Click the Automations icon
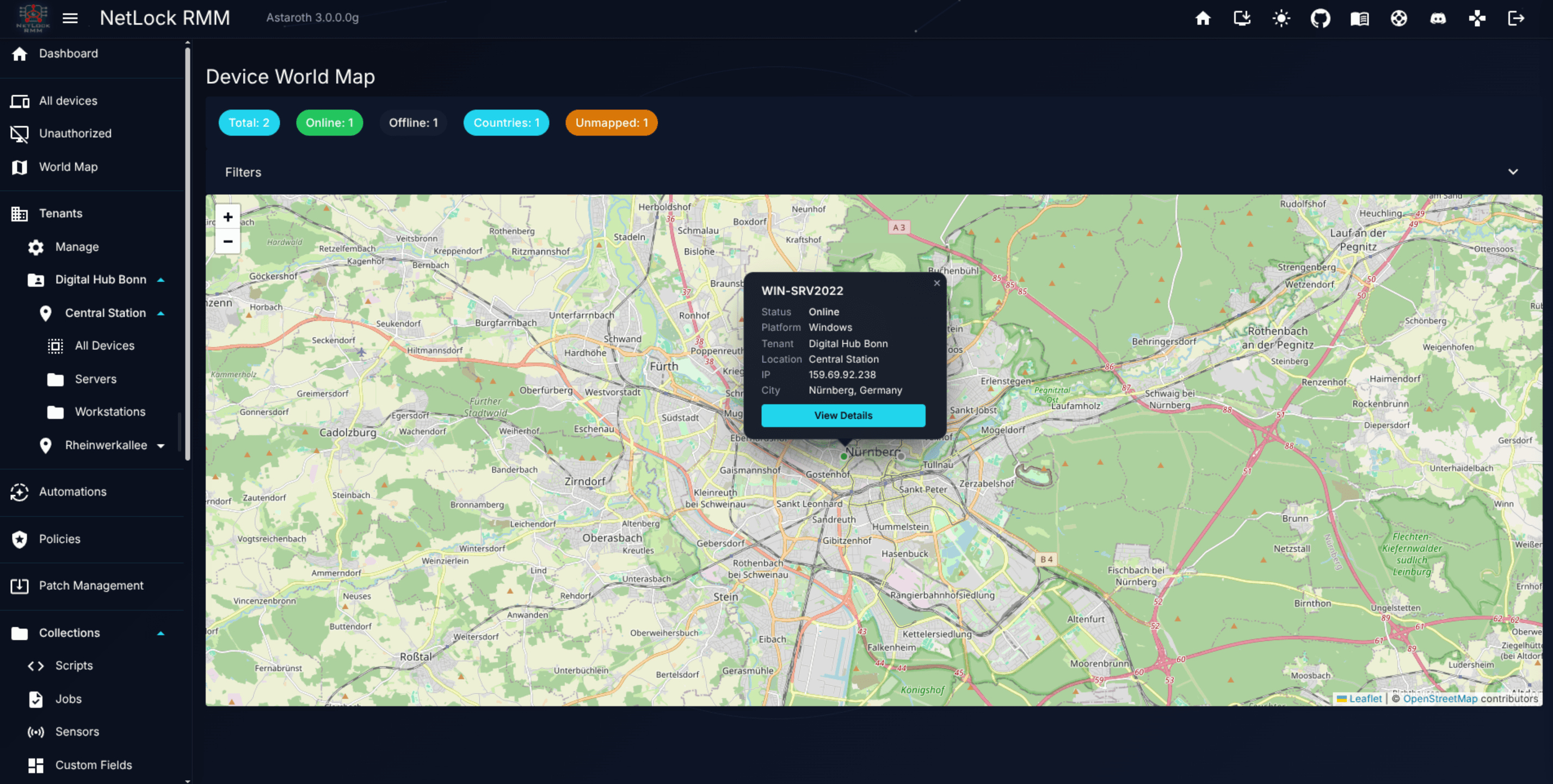 [19, 492]
